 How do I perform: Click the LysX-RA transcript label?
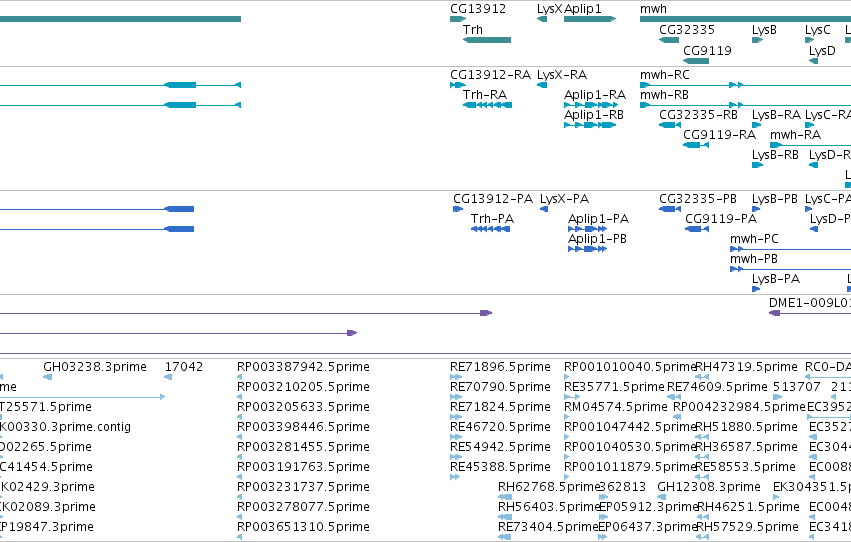562,75
